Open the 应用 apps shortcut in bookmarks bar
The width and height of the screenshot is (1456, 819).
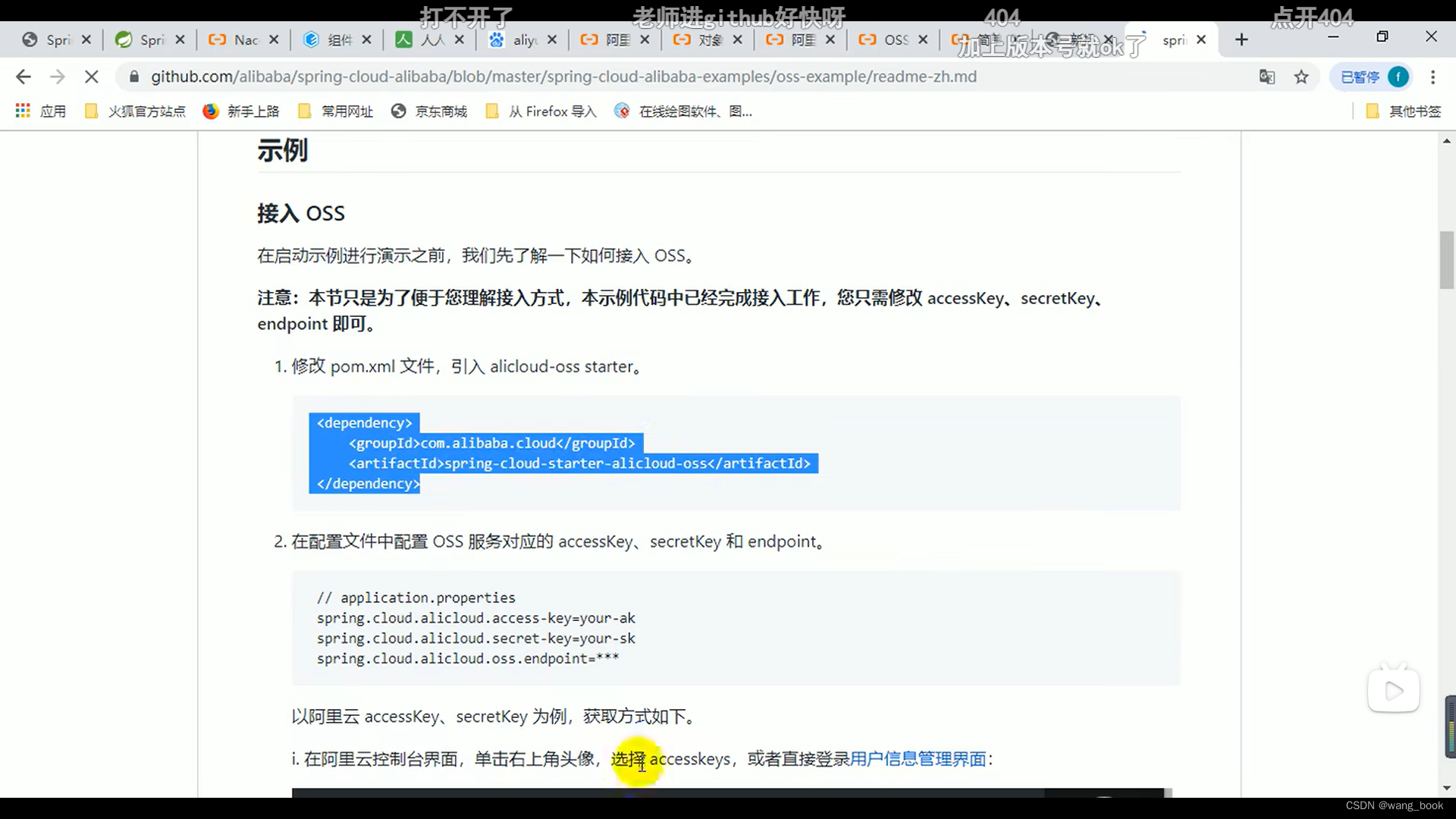(x=41, y=111)
